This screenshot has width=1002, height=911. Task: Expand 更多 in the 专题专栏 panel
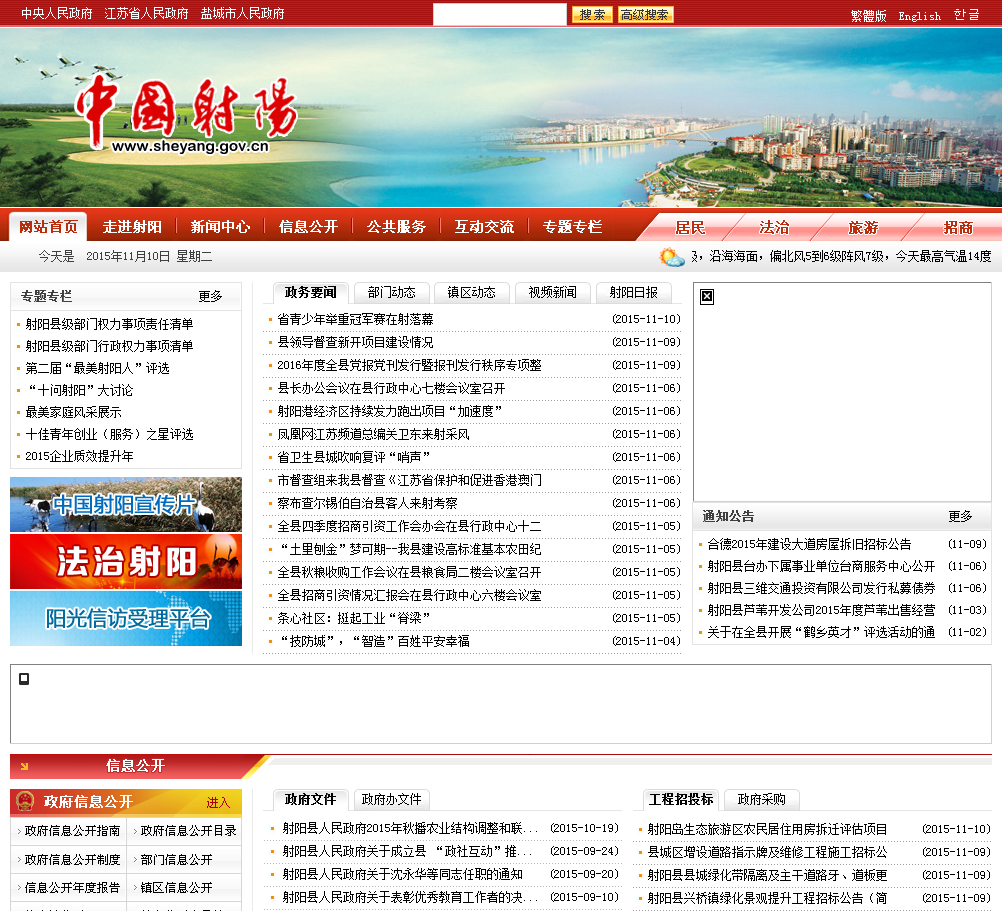click(x=210, y=296)
